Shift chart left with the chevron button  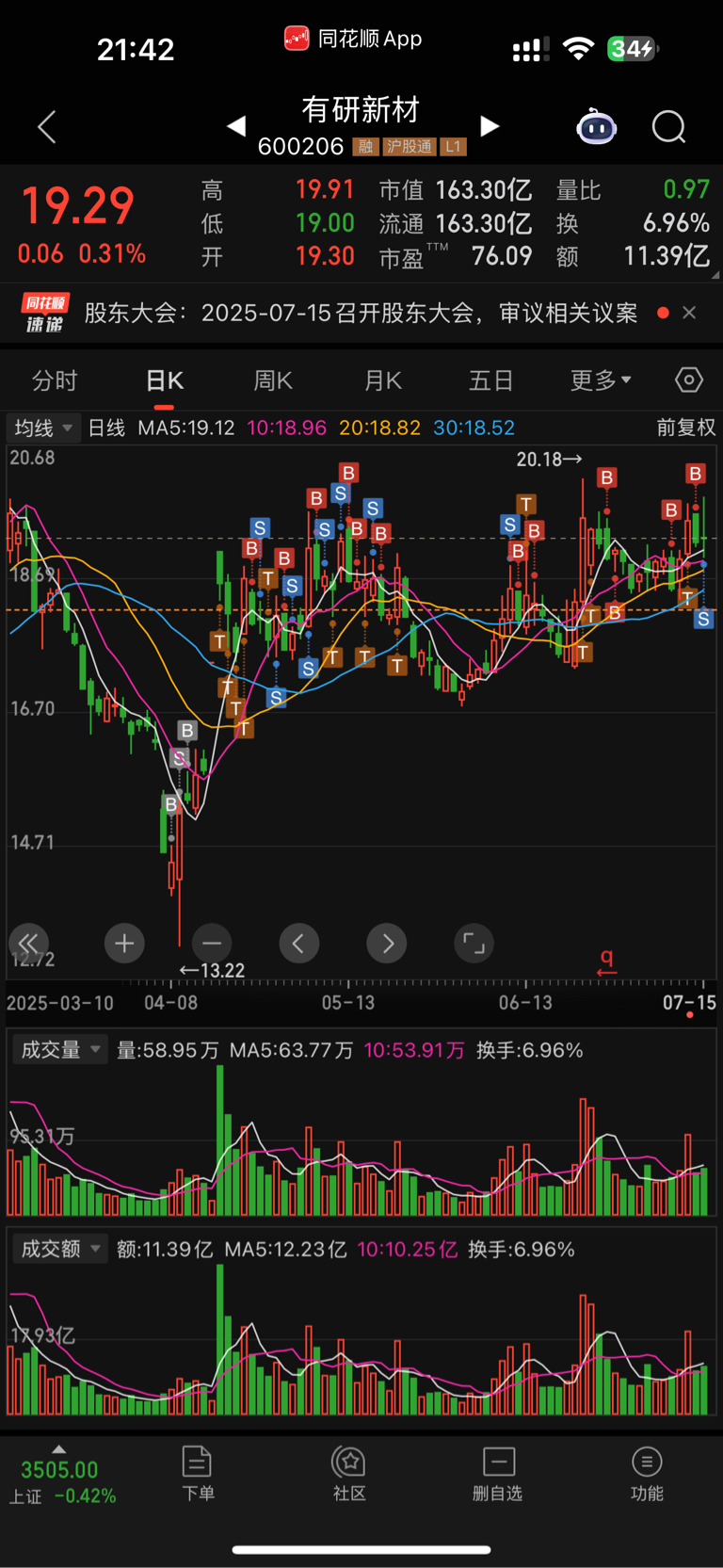click(299, 943)
